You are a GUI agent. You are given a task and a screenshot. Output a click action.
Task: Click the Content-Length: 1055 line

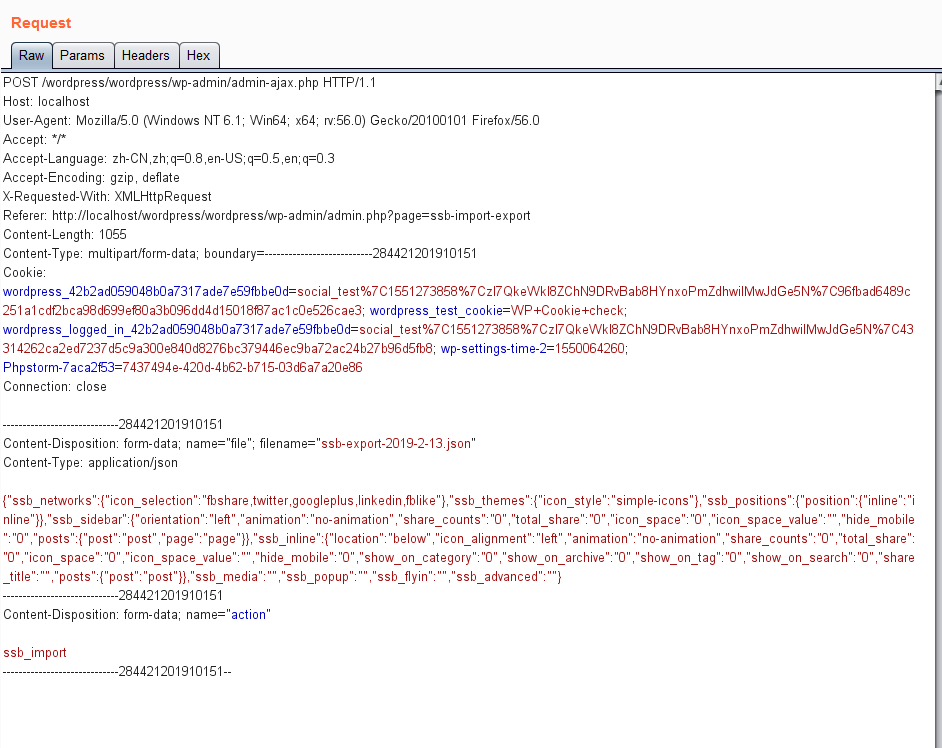(x=65, y=235)
